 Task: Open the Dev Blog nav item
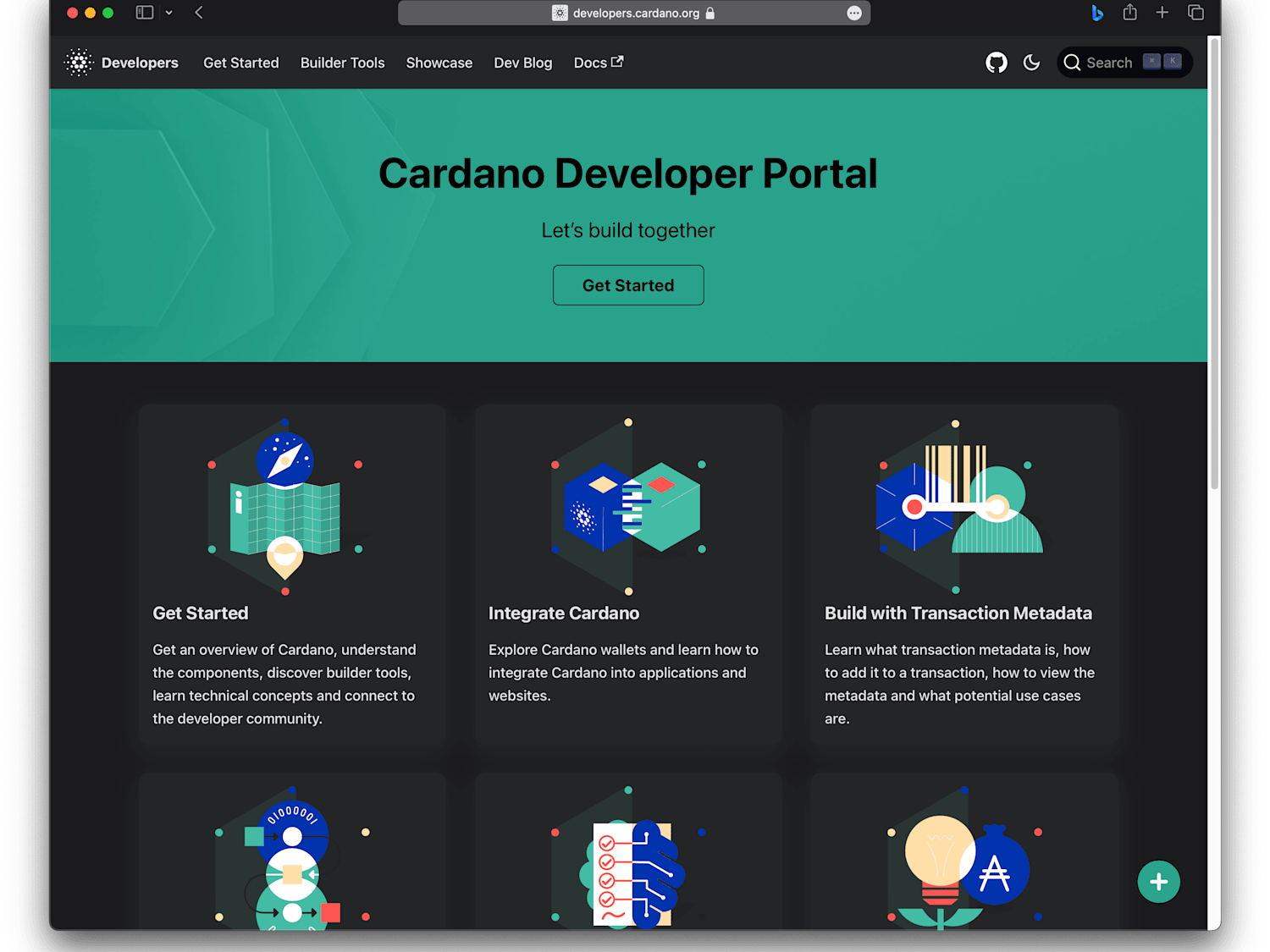coord(522,63)
